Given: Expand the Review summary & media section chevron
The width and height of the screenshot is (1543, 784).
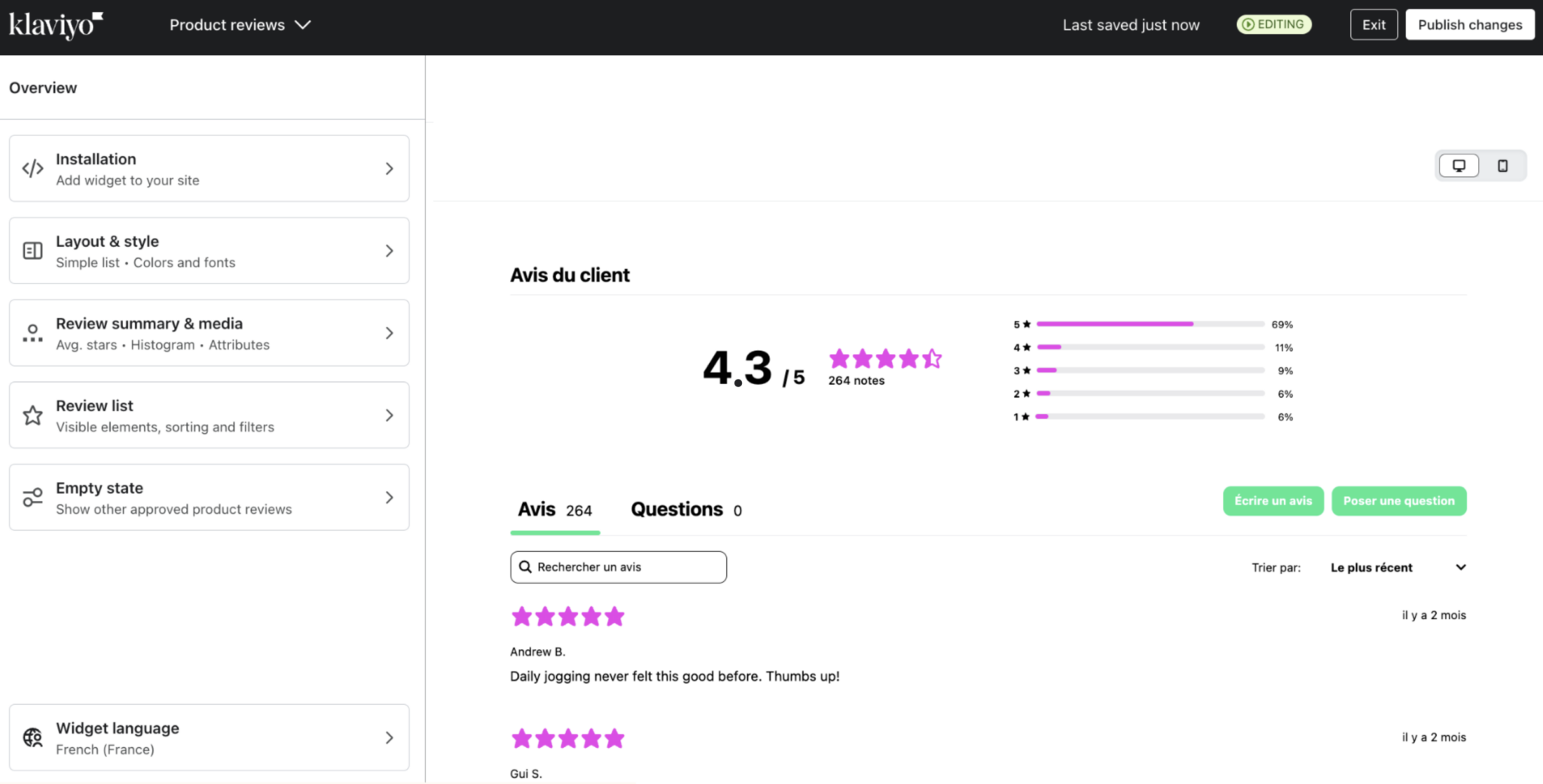Looking at the screenshot, I should click(390, 333).
